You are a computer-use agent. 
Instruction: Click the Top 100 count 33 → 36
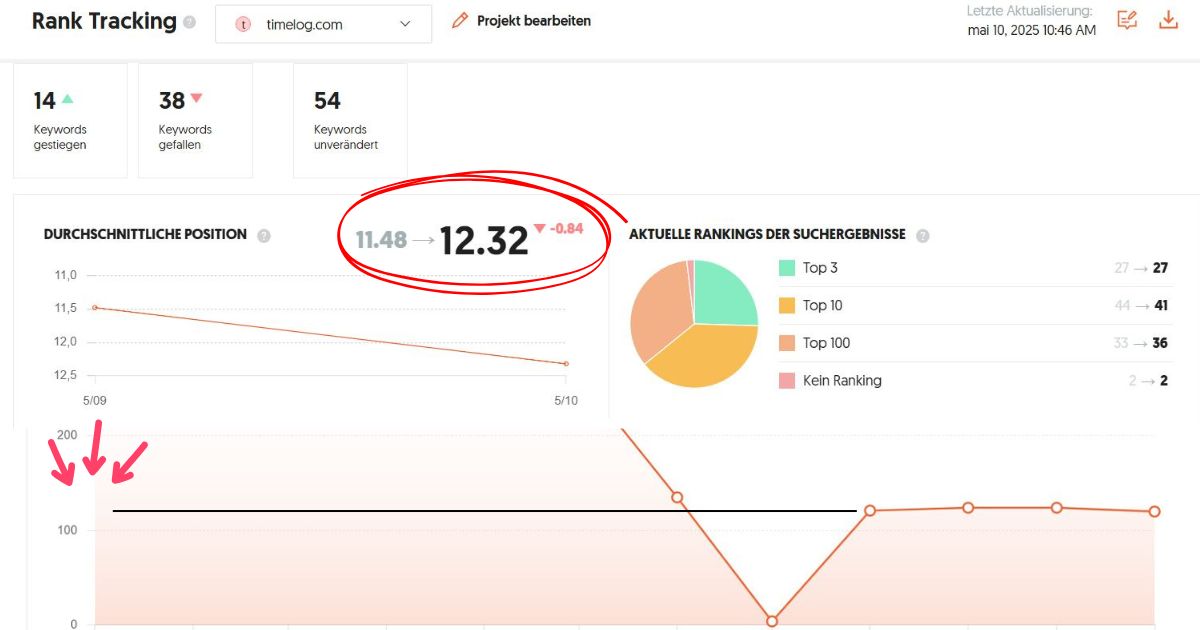click(1141, 343)
